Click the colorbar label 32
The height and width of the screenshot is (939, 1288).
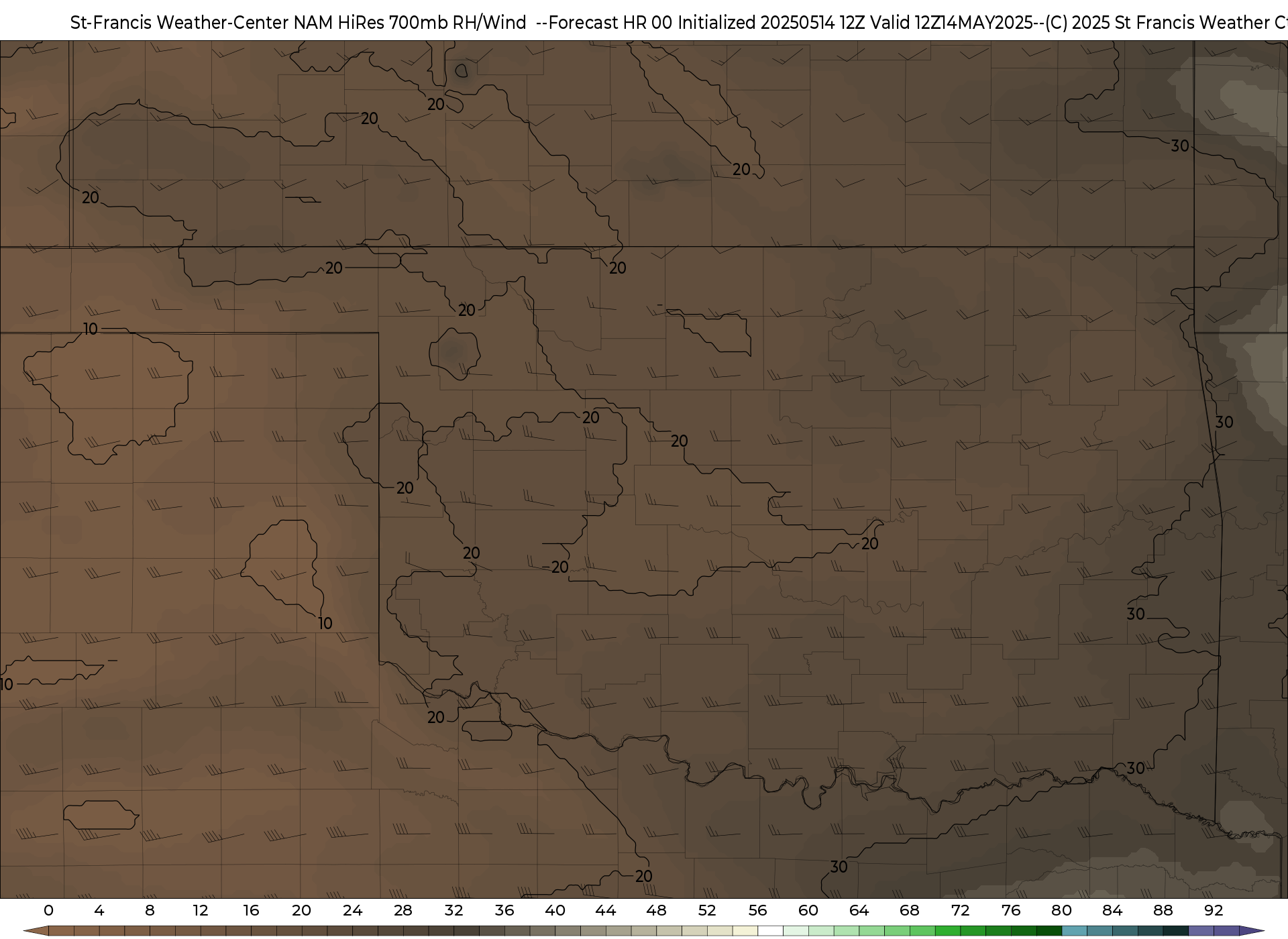click(x=453, y=910)
